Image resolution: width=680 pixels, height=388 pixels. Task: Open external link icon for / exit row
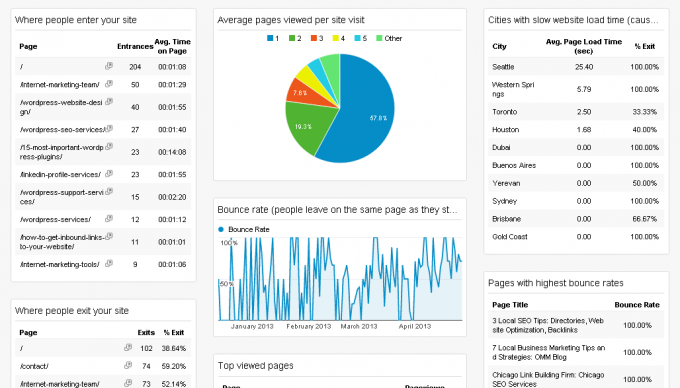click(x=128, y=347)
